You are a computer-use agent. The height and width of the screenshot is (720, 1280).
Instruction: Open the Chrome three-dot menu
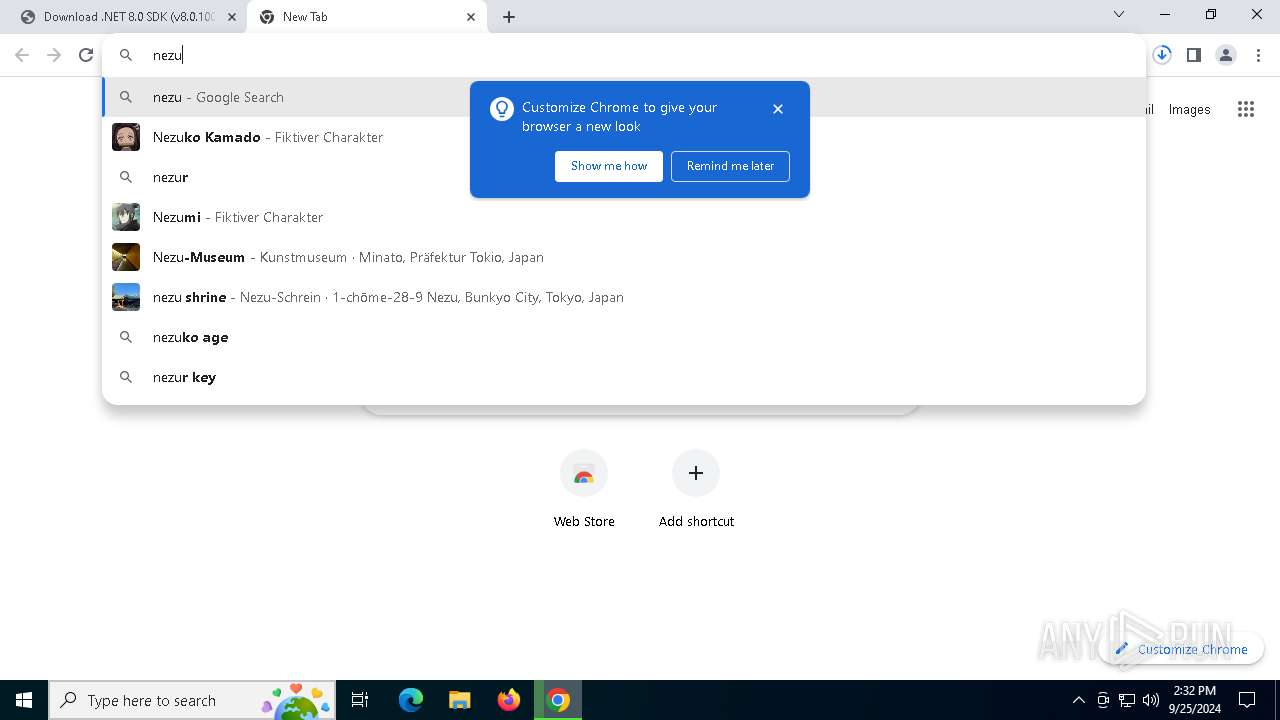1258,55
